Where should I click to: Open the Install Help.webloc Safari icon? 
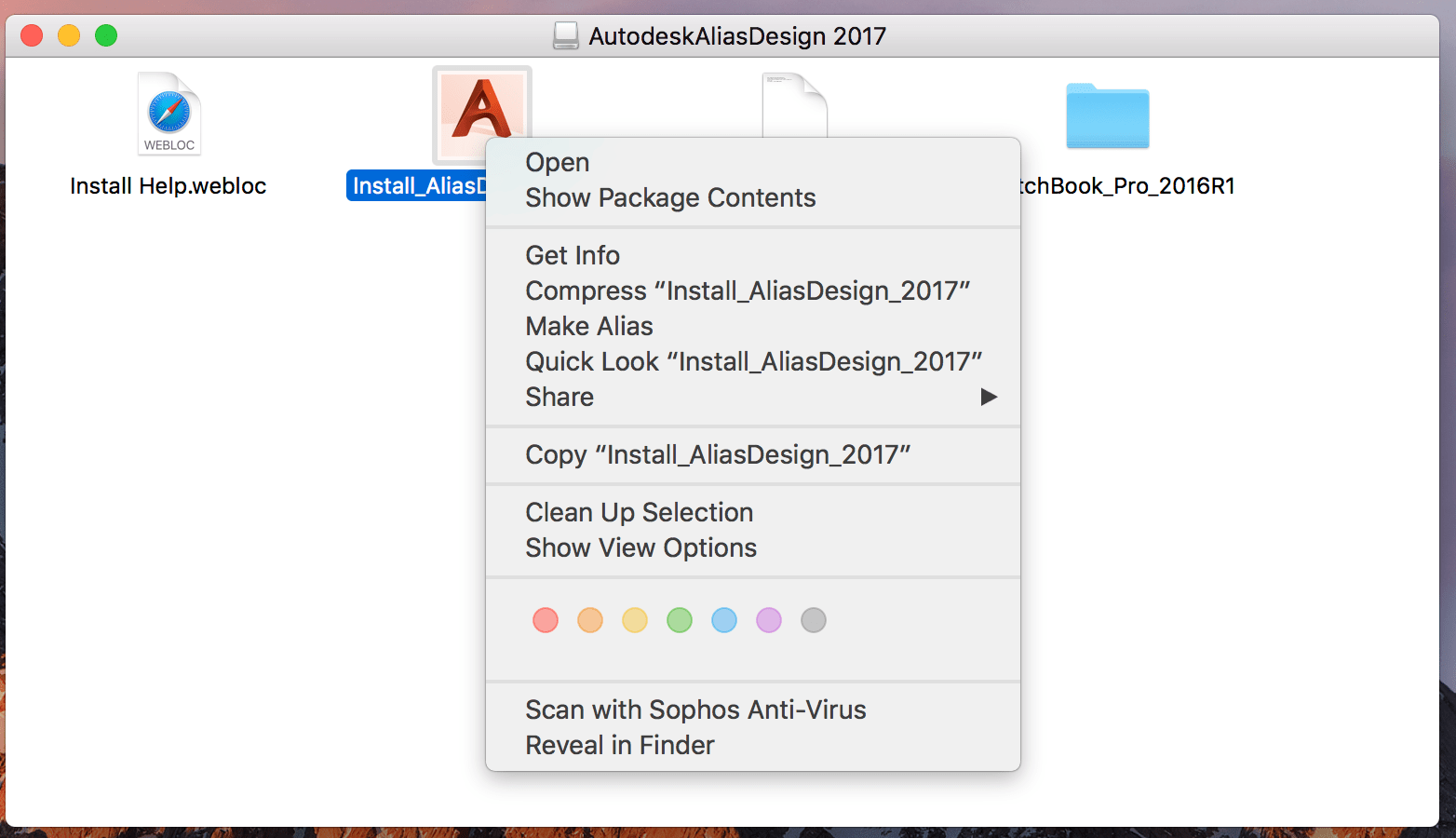[168, 114]
